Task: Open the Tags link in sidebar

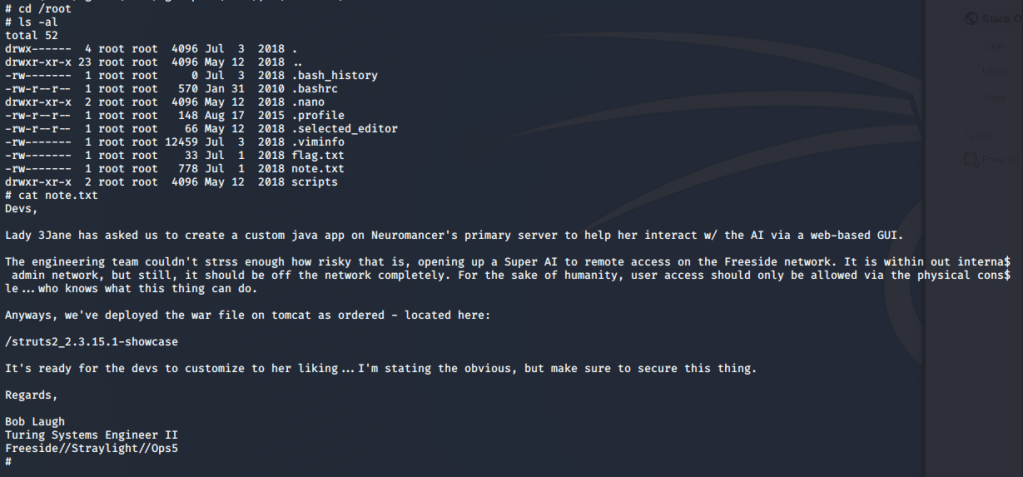Action: click(x=994, y=46)
